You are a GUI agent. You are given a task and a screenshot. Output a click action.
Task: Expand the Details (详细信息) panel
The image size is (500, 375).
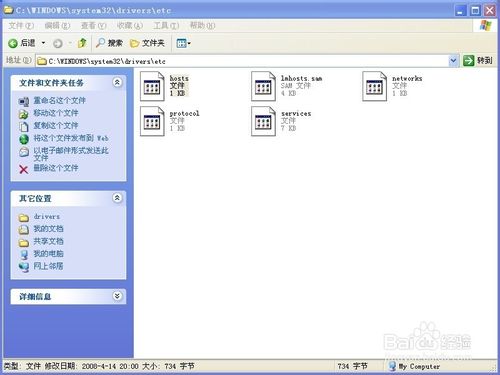coord(117,296)
